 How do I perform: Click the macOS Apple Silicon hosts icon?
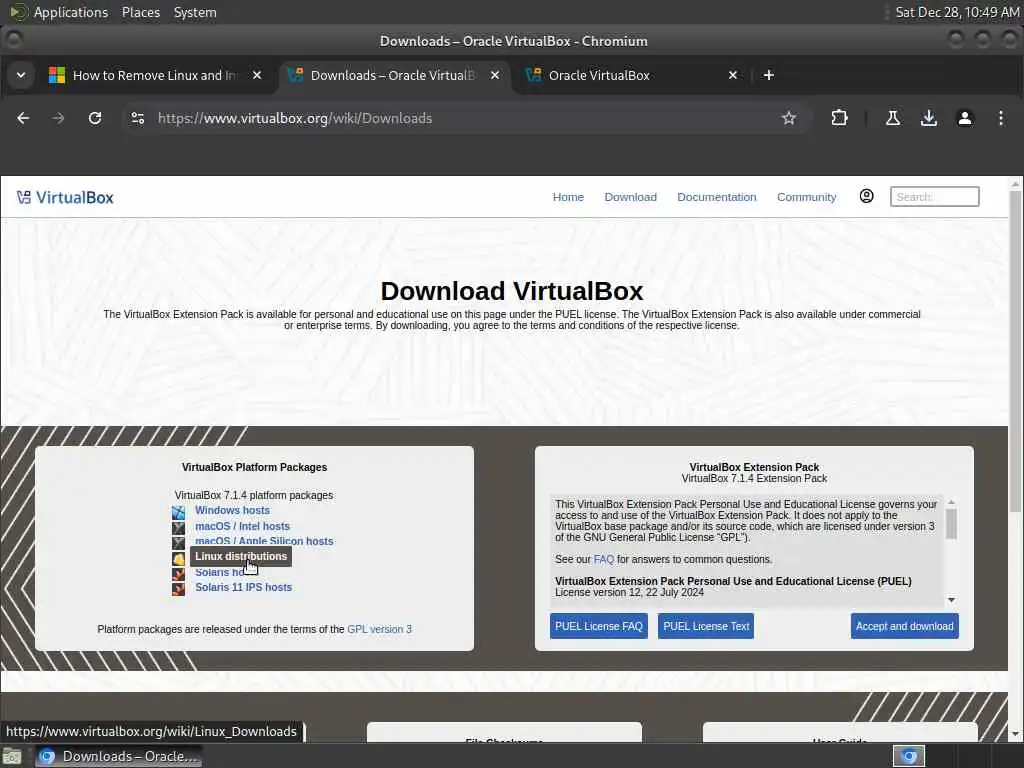click(178, 543)
